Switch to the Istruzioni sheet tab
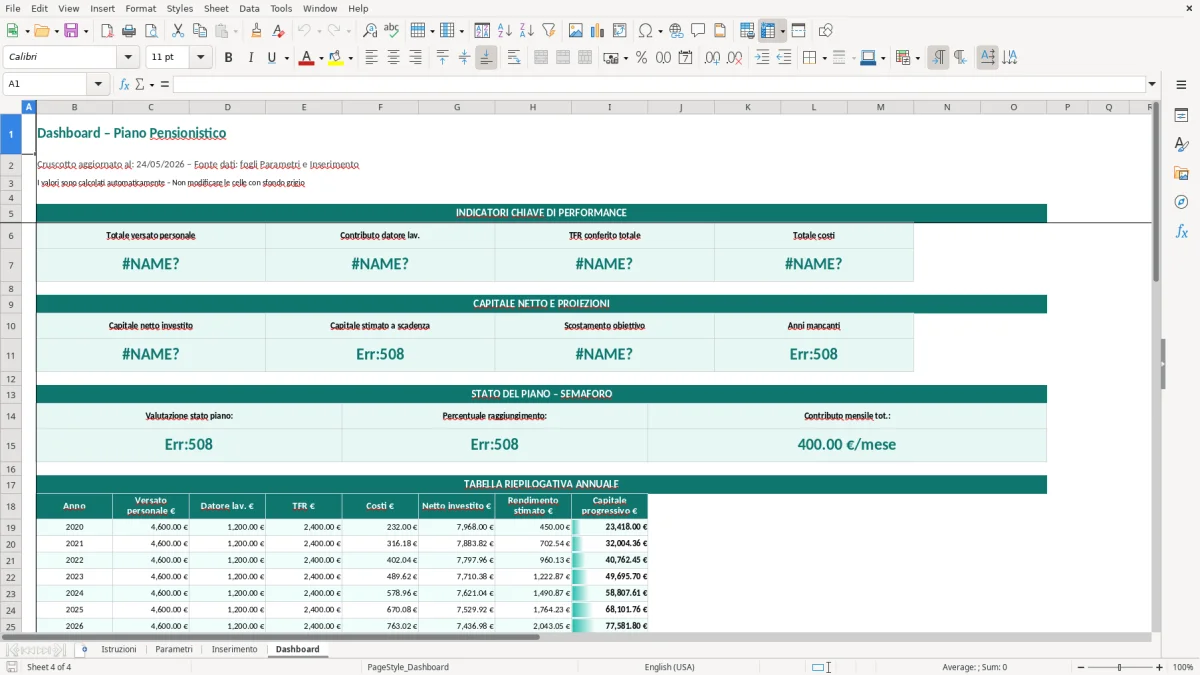 (119, 649)
